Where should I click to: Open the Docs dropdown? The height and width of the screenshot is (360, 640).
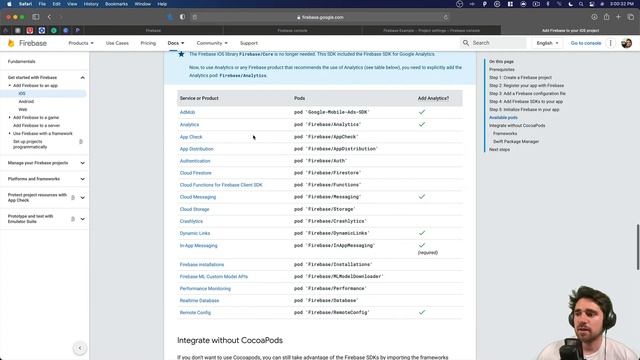(176, 43)
